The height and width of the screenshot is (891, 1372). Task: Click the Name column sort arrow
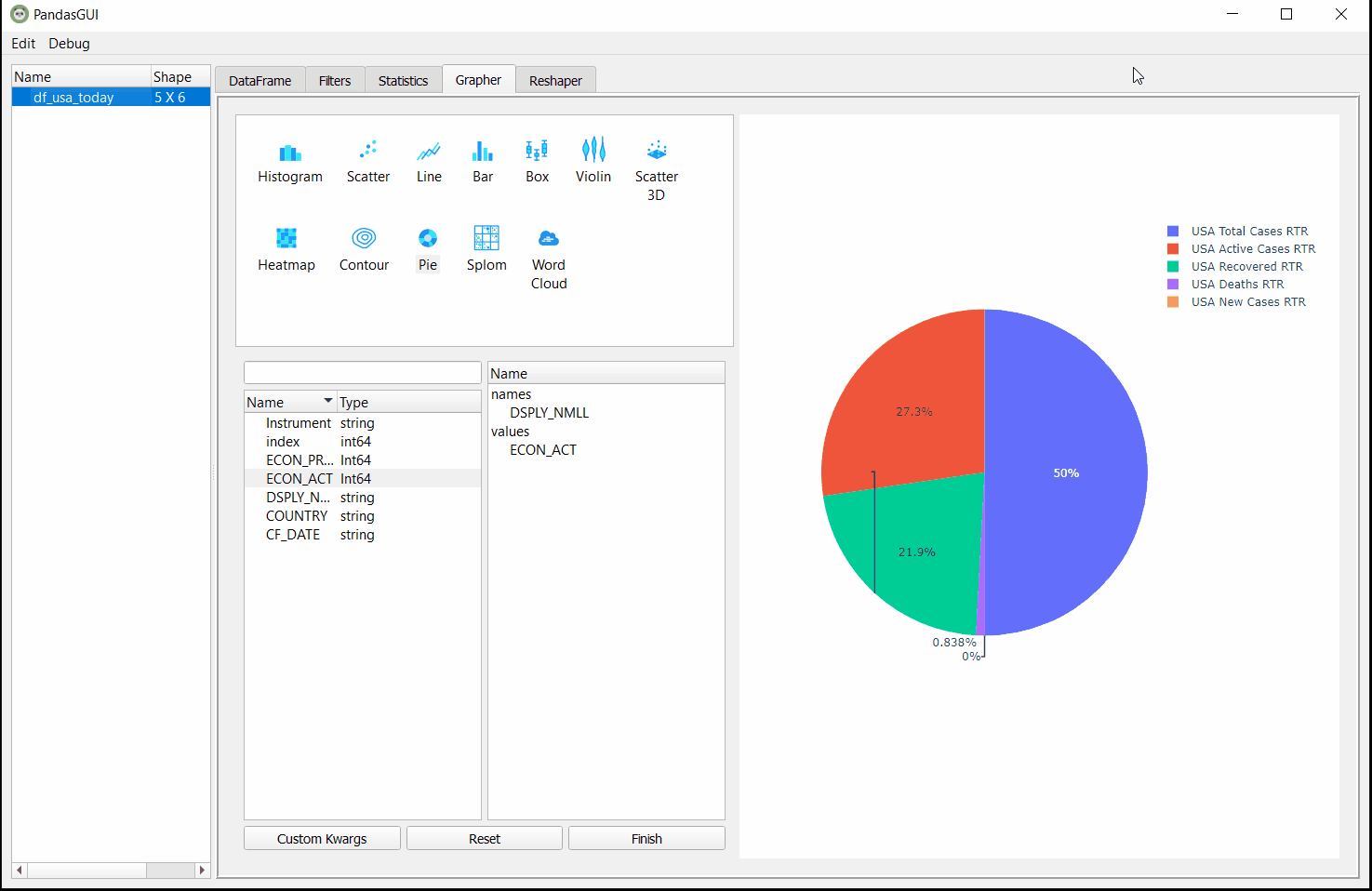click(327, 401)
